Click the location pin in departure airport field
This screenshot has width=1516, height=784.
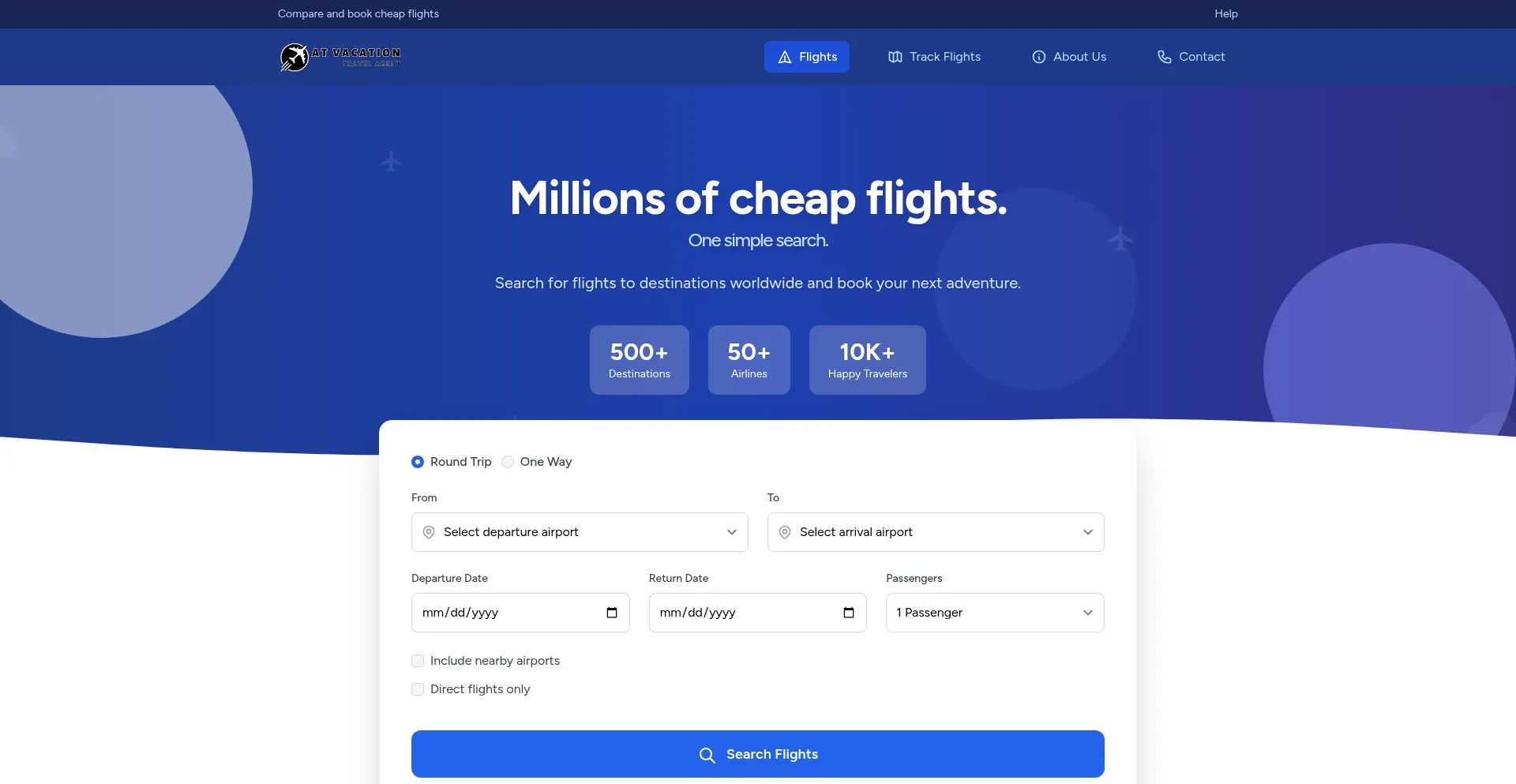tap(429, 532)
